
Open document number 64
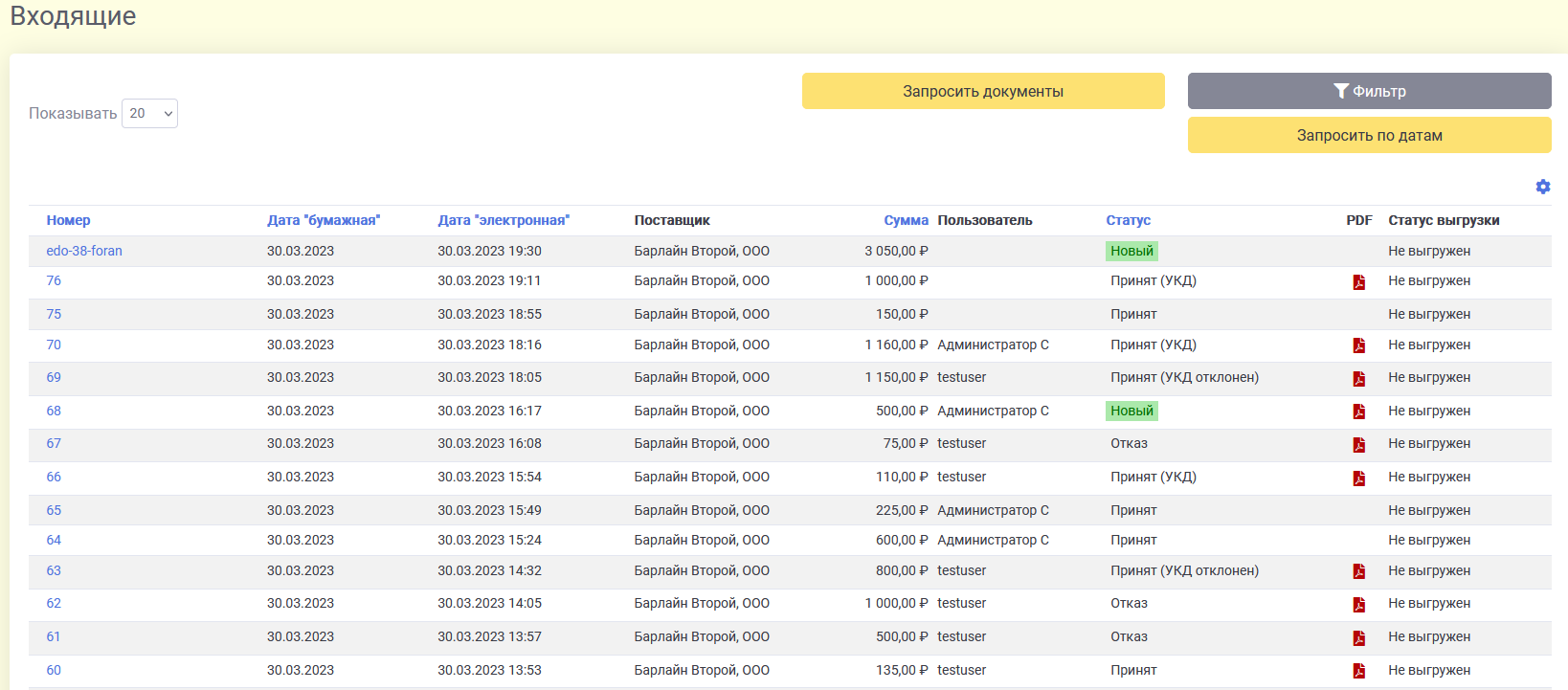click(54, 540)
